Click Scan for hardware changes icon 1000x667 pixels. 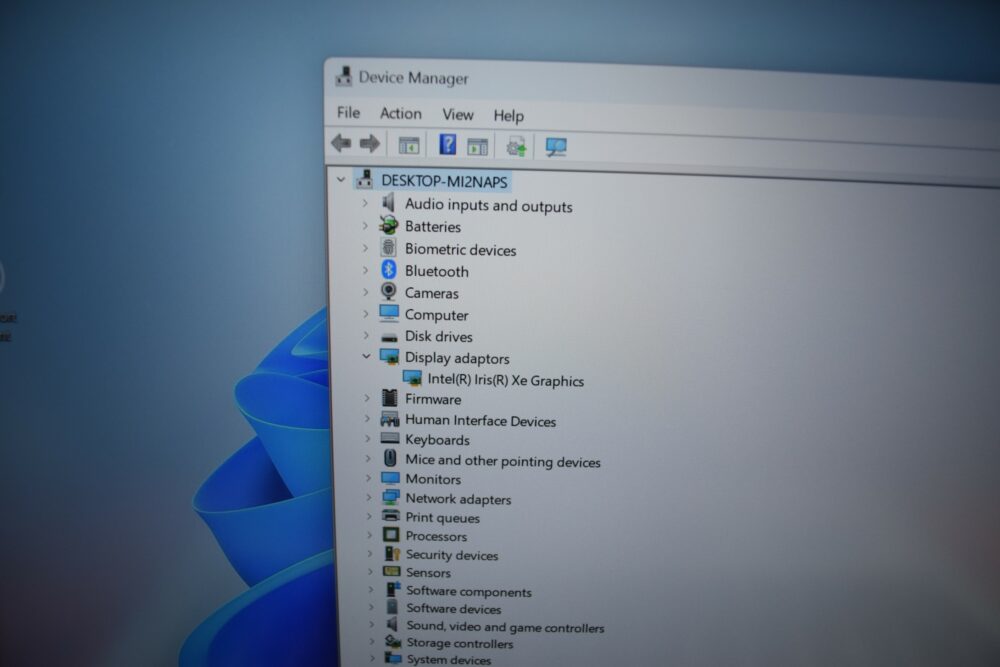point(555,147)
